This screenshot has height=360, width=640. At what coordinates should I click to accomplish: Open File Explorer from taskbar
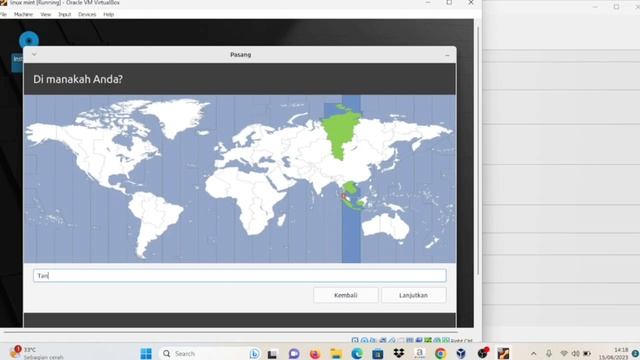tap(336, 353)
